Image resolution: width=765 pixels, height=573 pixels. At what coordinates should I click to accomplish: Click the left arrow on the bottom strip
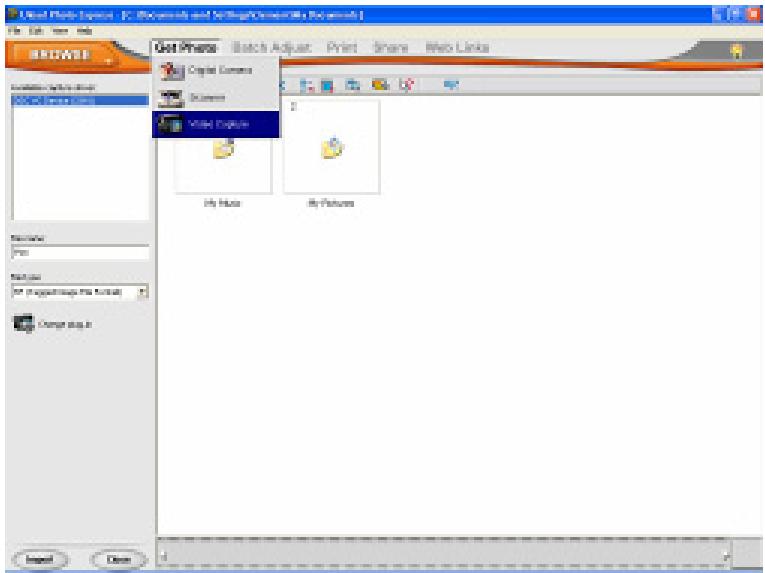(164, 555)
